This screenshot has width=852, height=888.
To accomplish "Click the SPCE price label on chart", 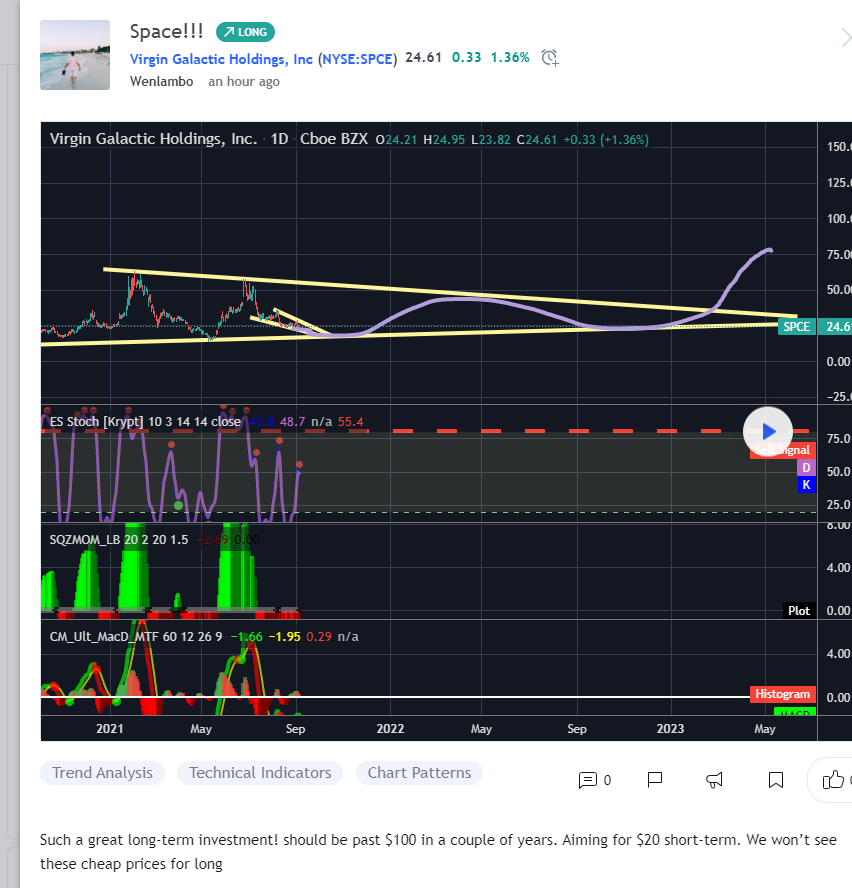I will point(796,327).
